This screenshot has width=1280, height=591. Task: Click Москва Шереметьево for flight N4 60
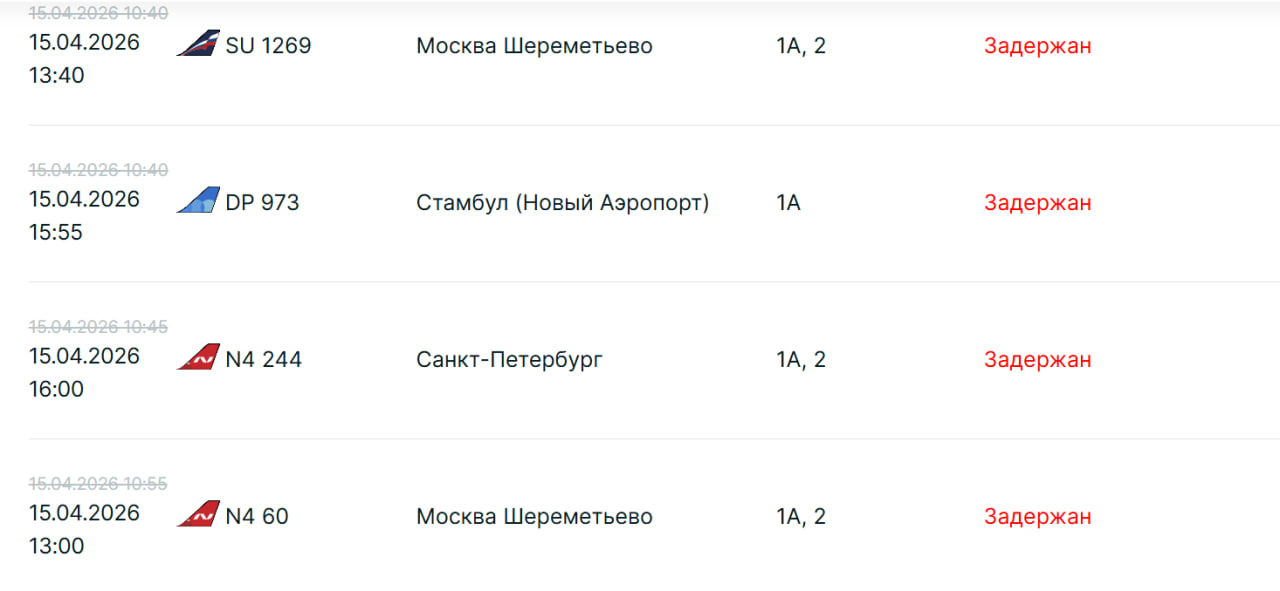click(x=534, y=517)
